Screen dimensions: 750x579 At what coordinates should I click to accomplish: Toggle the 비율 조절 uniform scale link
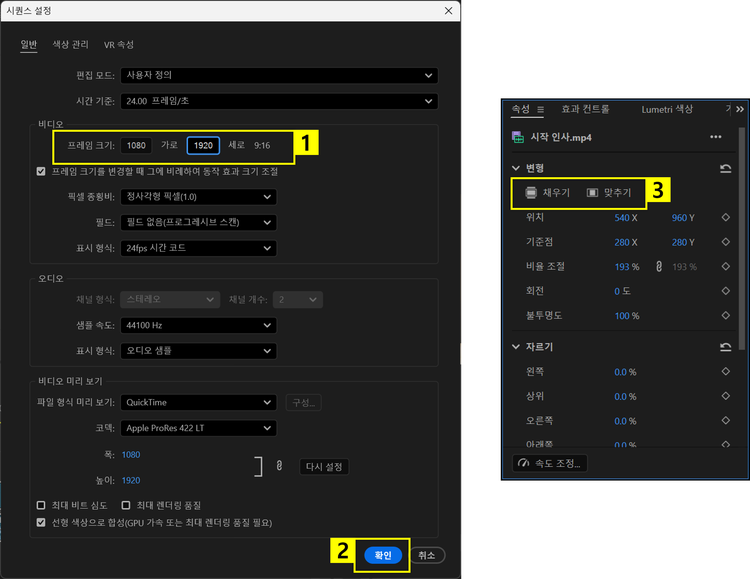(659, 267)
